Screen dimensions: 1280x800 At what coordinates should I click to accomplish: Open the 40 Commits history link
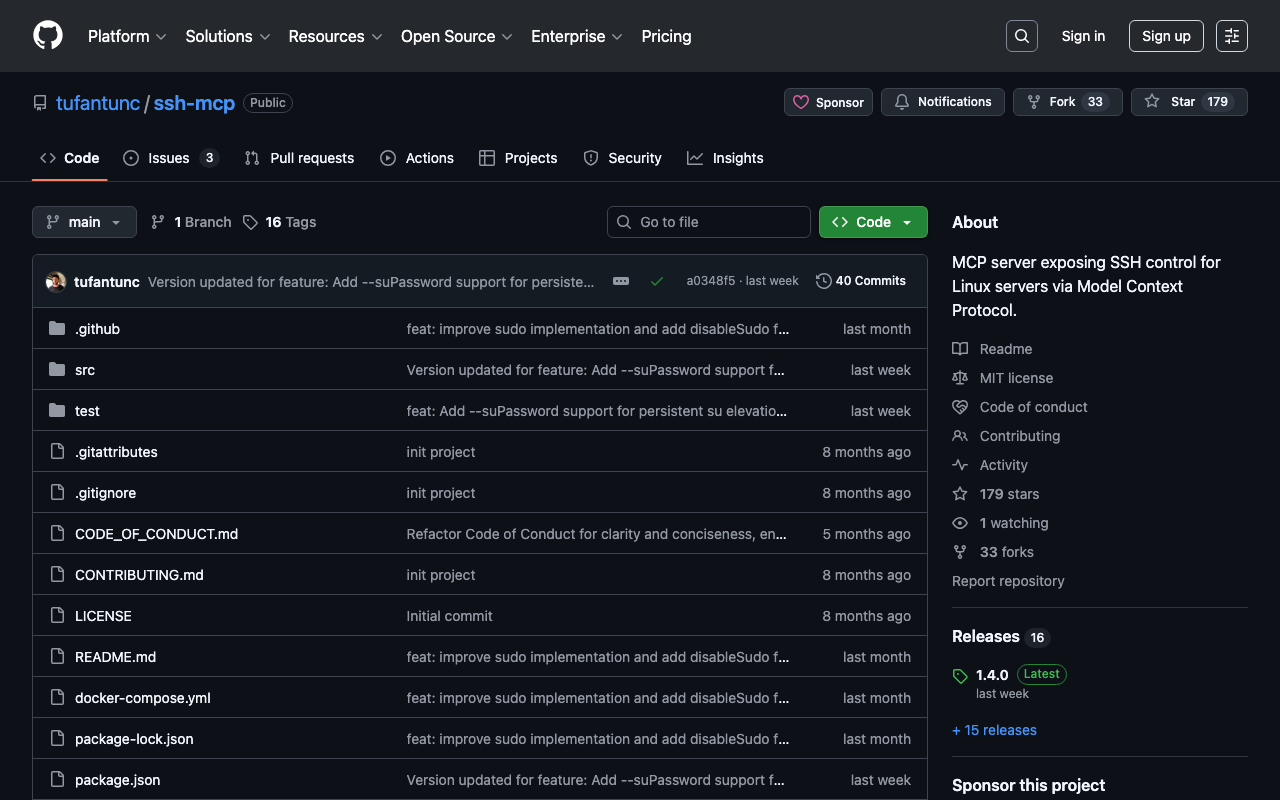860,281
